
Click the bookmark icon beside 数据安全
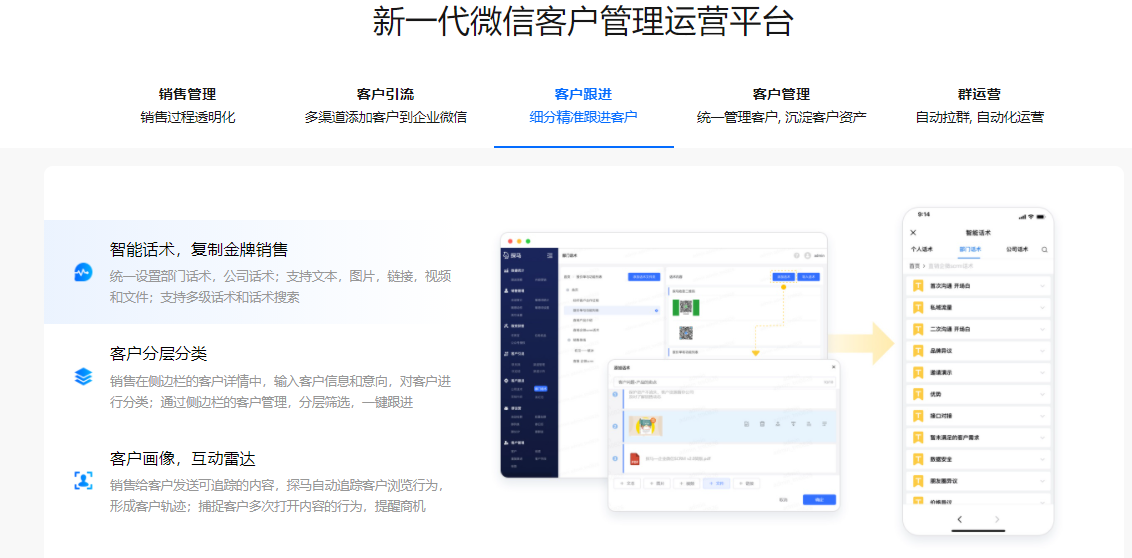coord(918,459)
